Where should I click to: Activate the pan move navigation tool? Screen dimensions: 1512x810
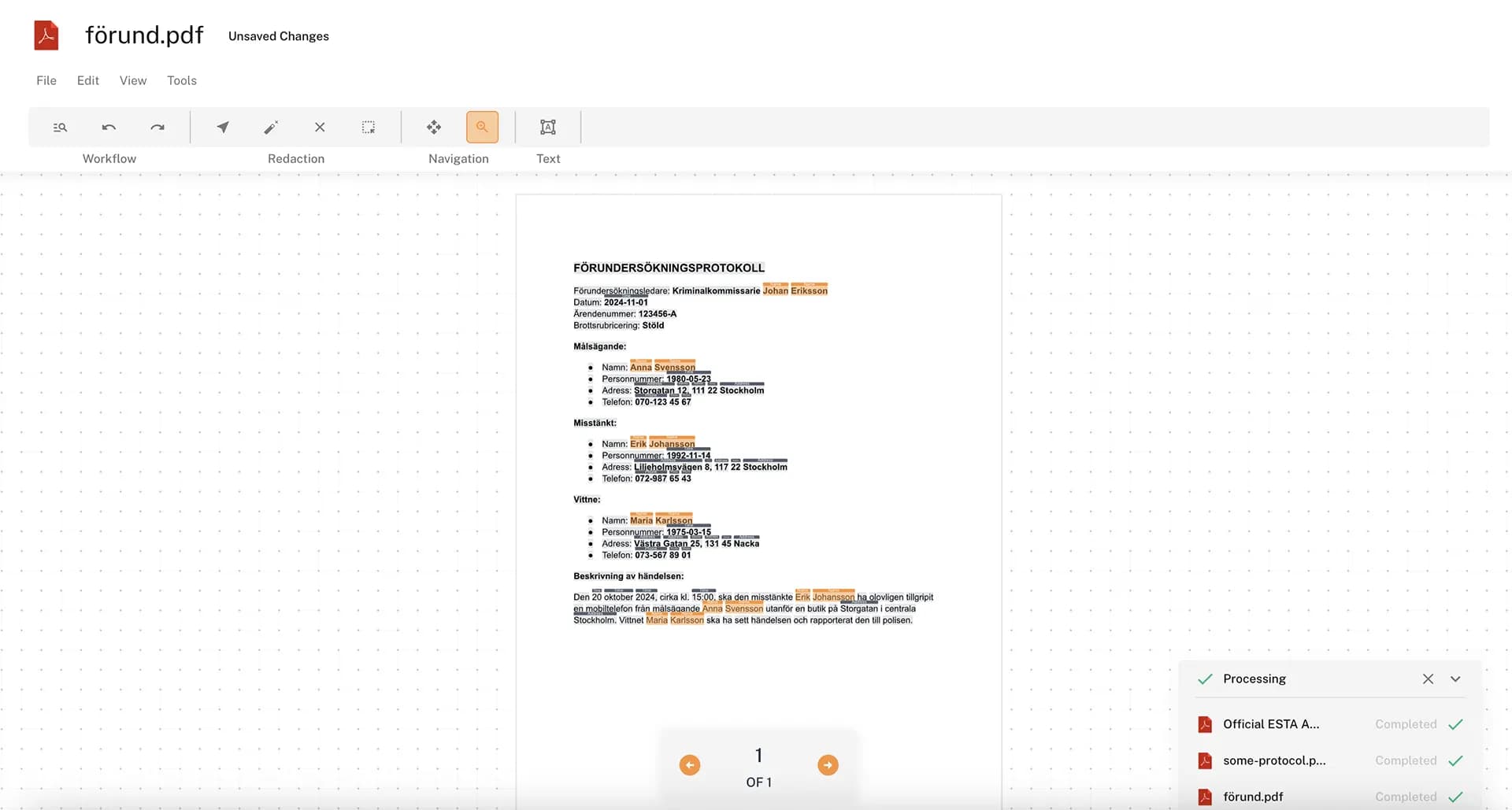point(434,128)
